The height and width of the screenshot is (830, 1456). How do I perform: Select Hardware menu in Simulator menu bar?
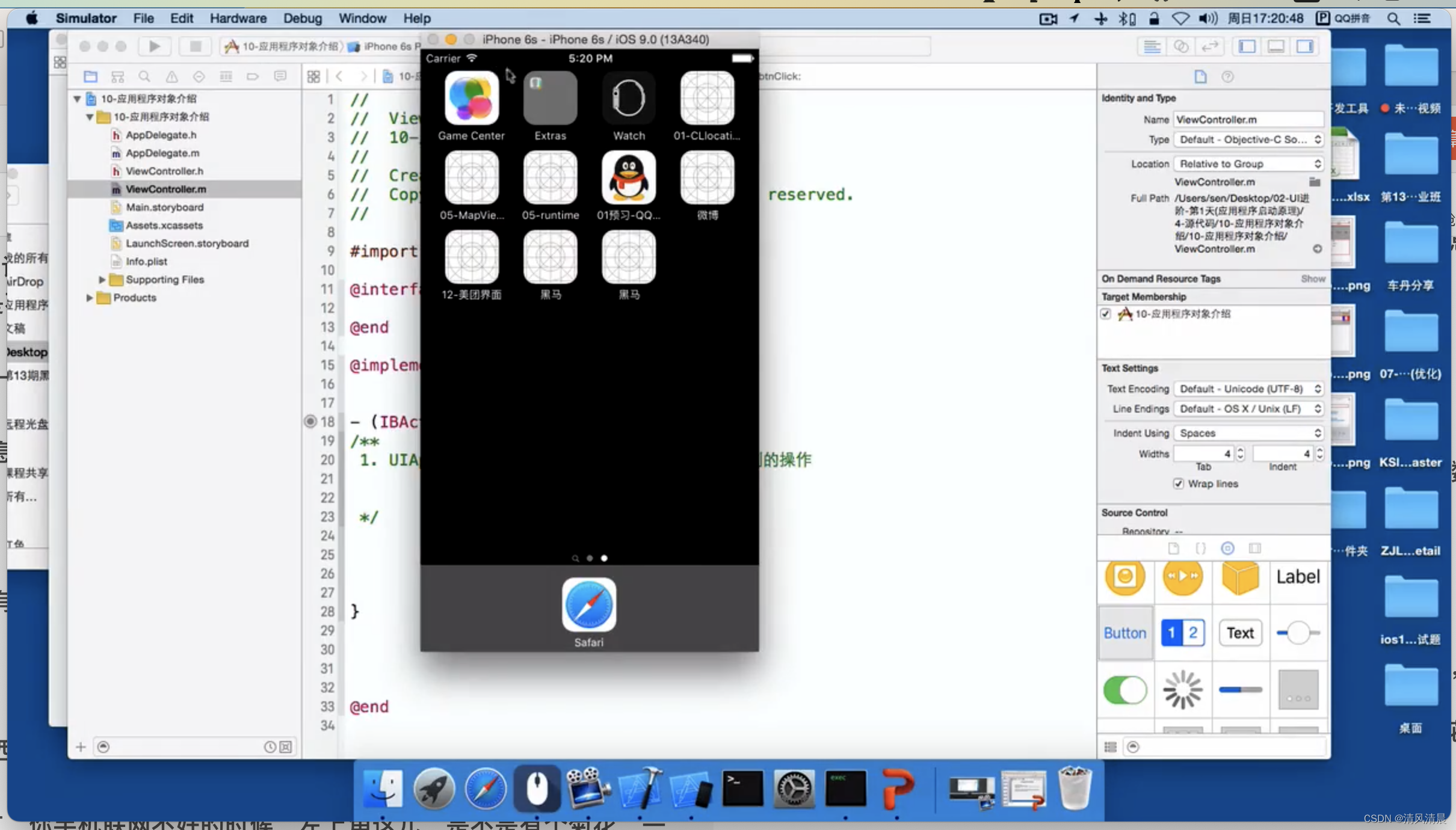[x=238, y=17]
